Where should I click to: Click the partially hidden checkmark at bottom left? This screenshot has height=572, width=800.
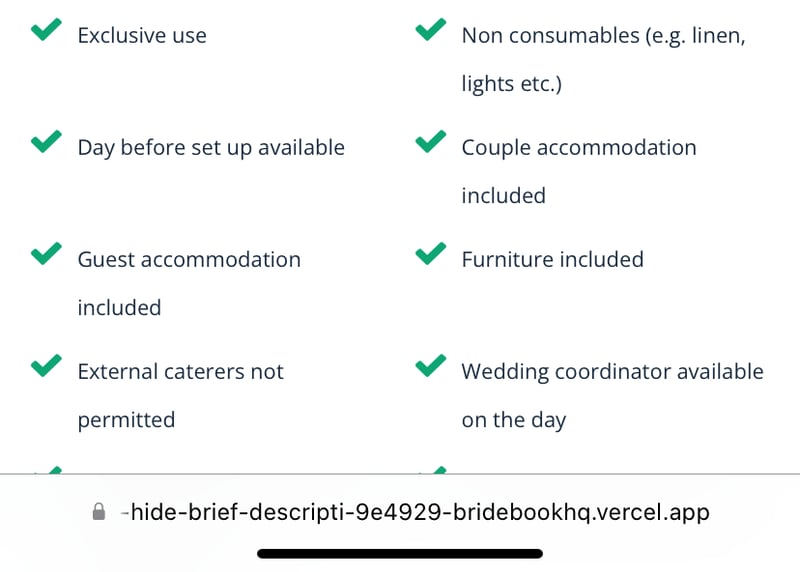[46, 470]
